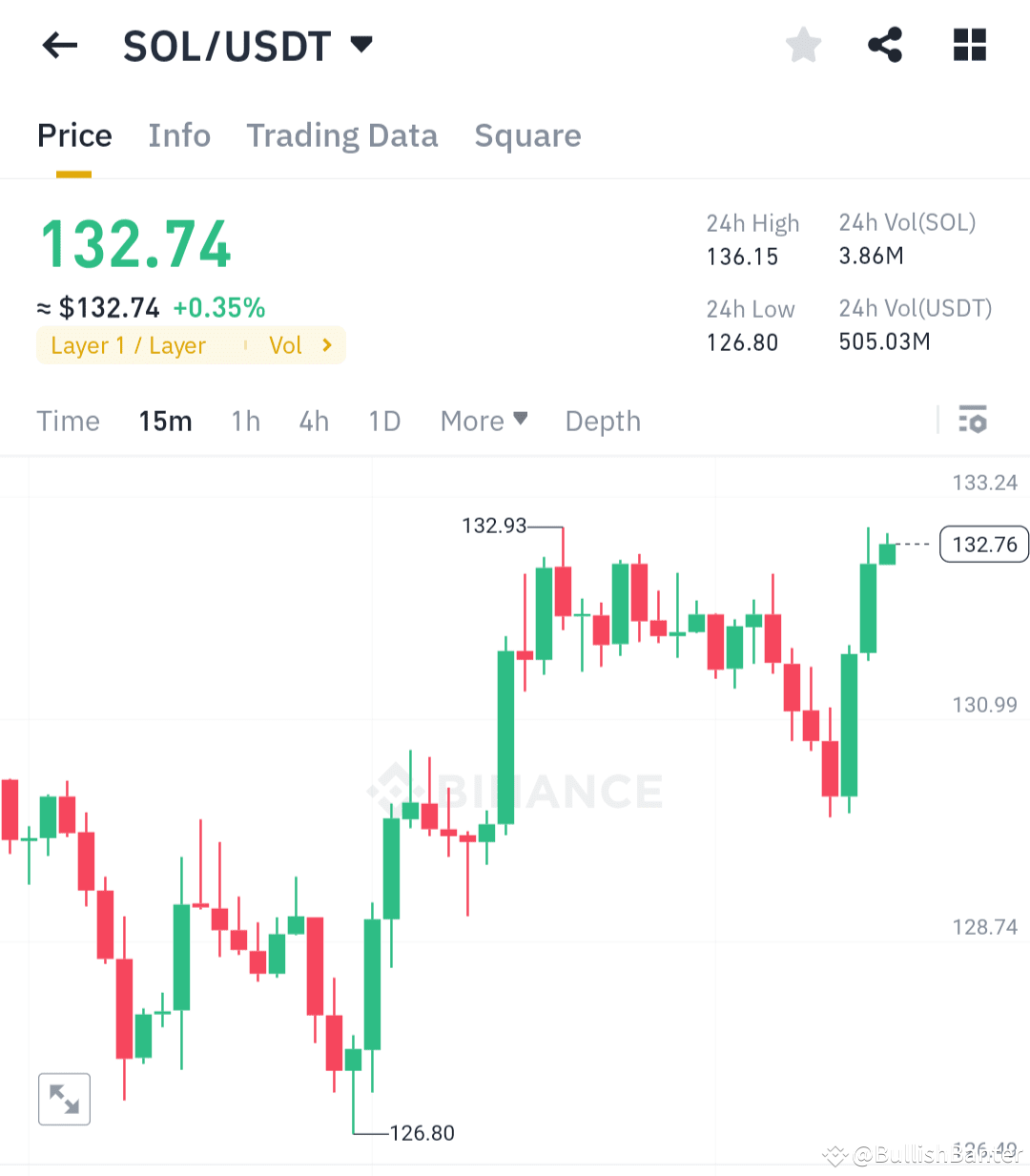The image size is (1030, 1176).
Task: Open the Depth view
Action: point(602,421)
